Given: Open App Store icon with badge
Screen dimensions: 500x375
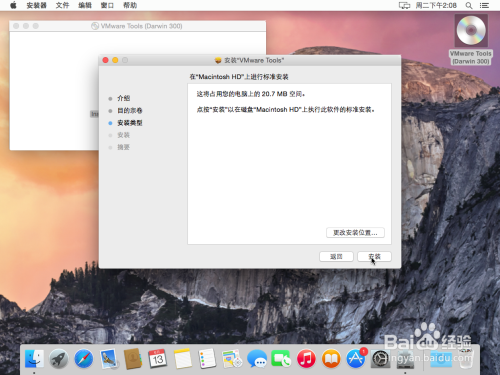Looking at the screenshot, I should [356, 359].
